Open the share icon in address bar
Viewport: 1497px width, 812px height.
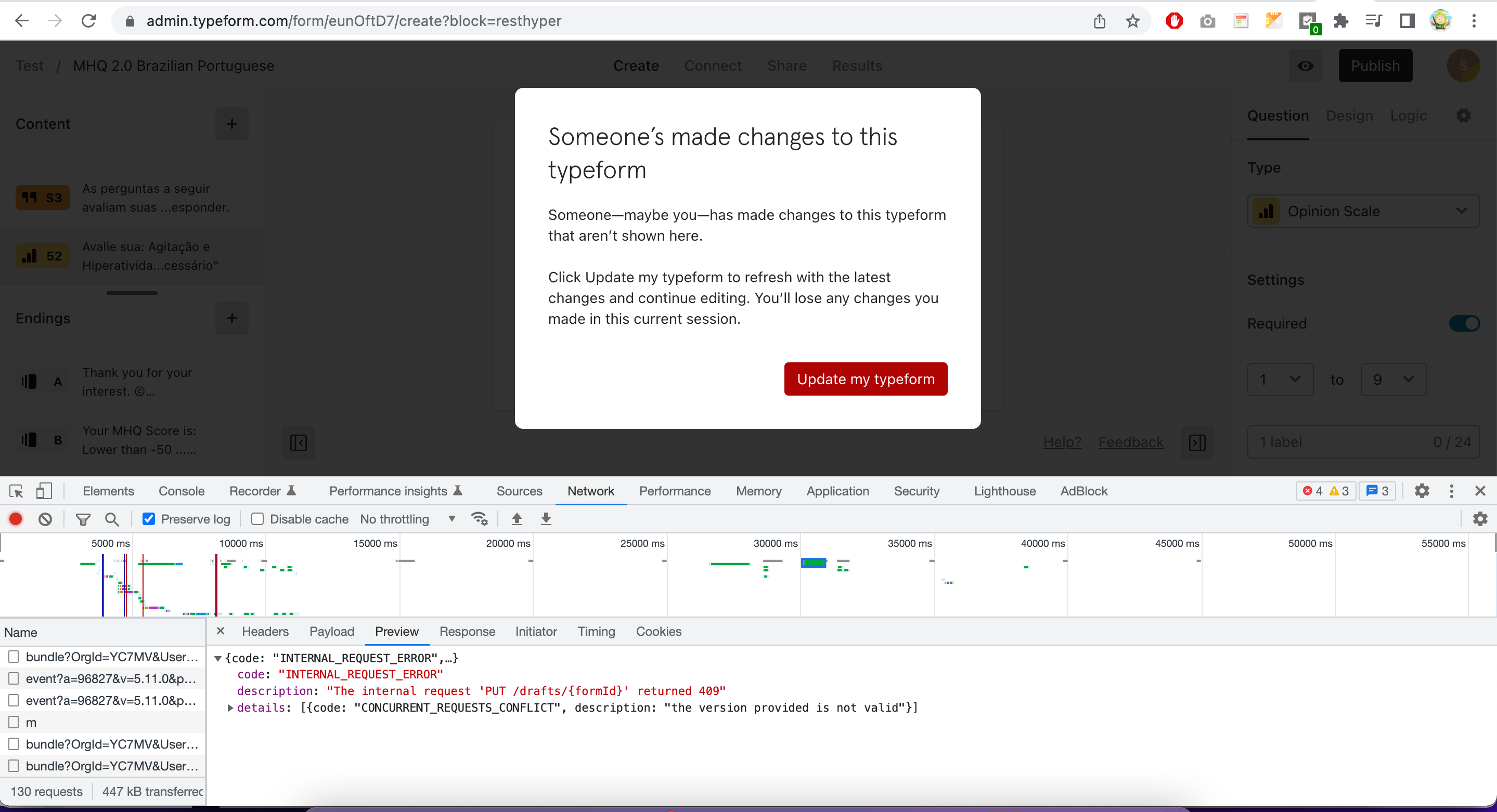[1099, 21]
